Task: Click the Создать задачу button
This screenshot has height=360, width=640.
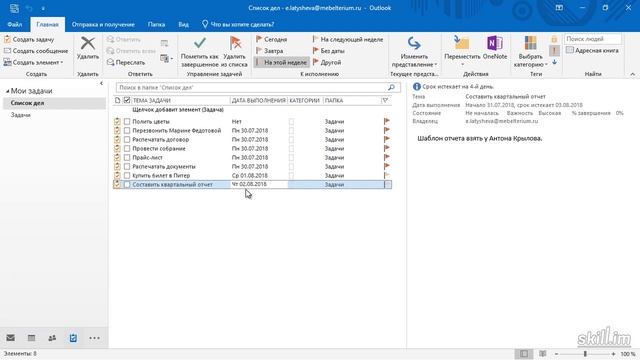Action: click(29, 40)
